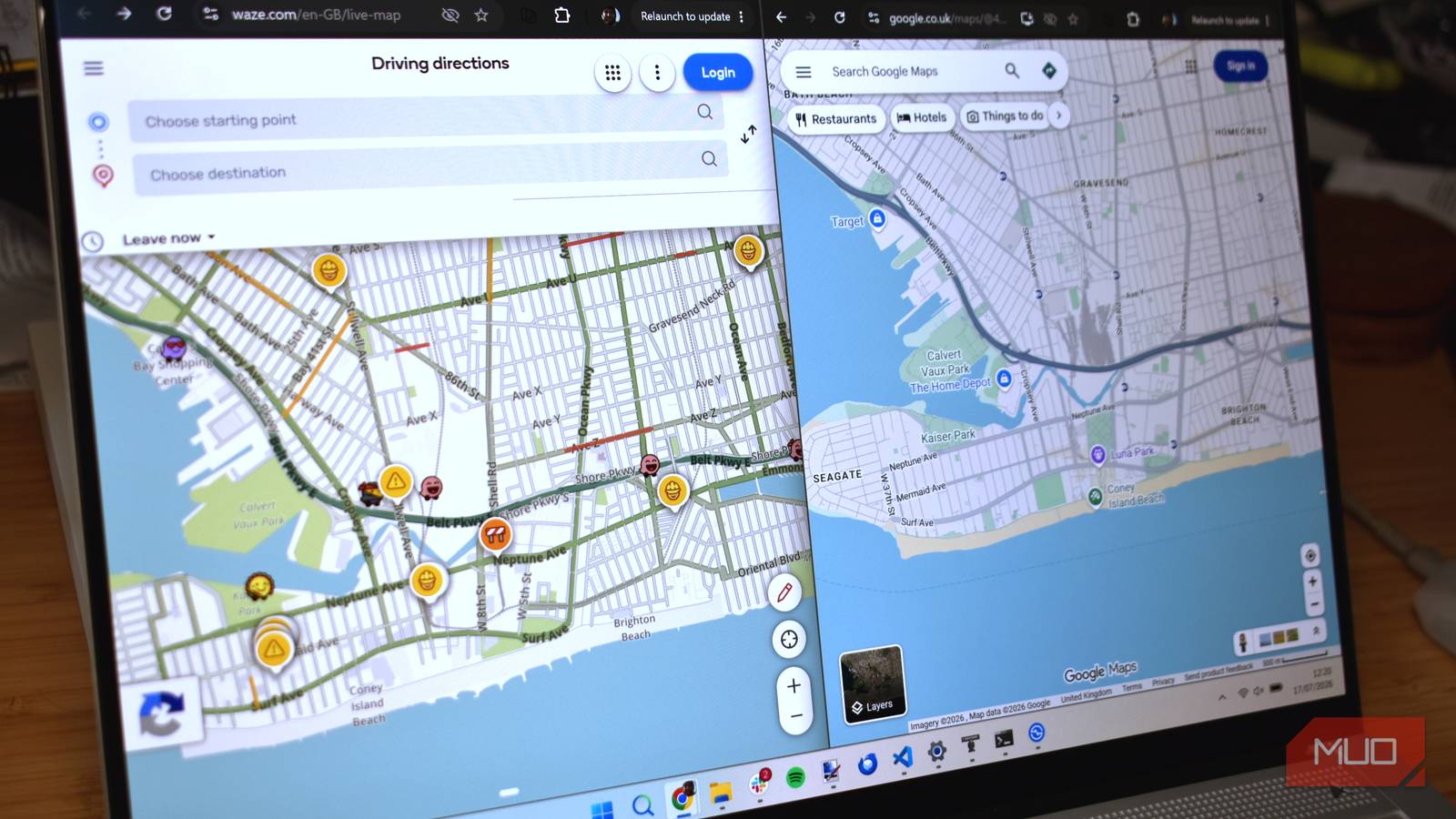Expand the Leave now dropdown
The image size is (1456, 819).
(169, 238)
